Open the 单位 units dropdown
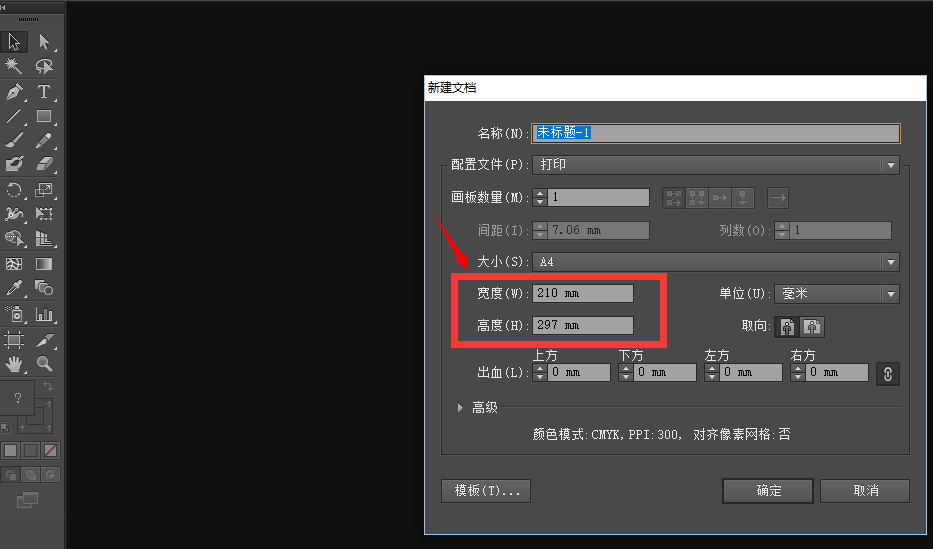 tap(837, 293)
